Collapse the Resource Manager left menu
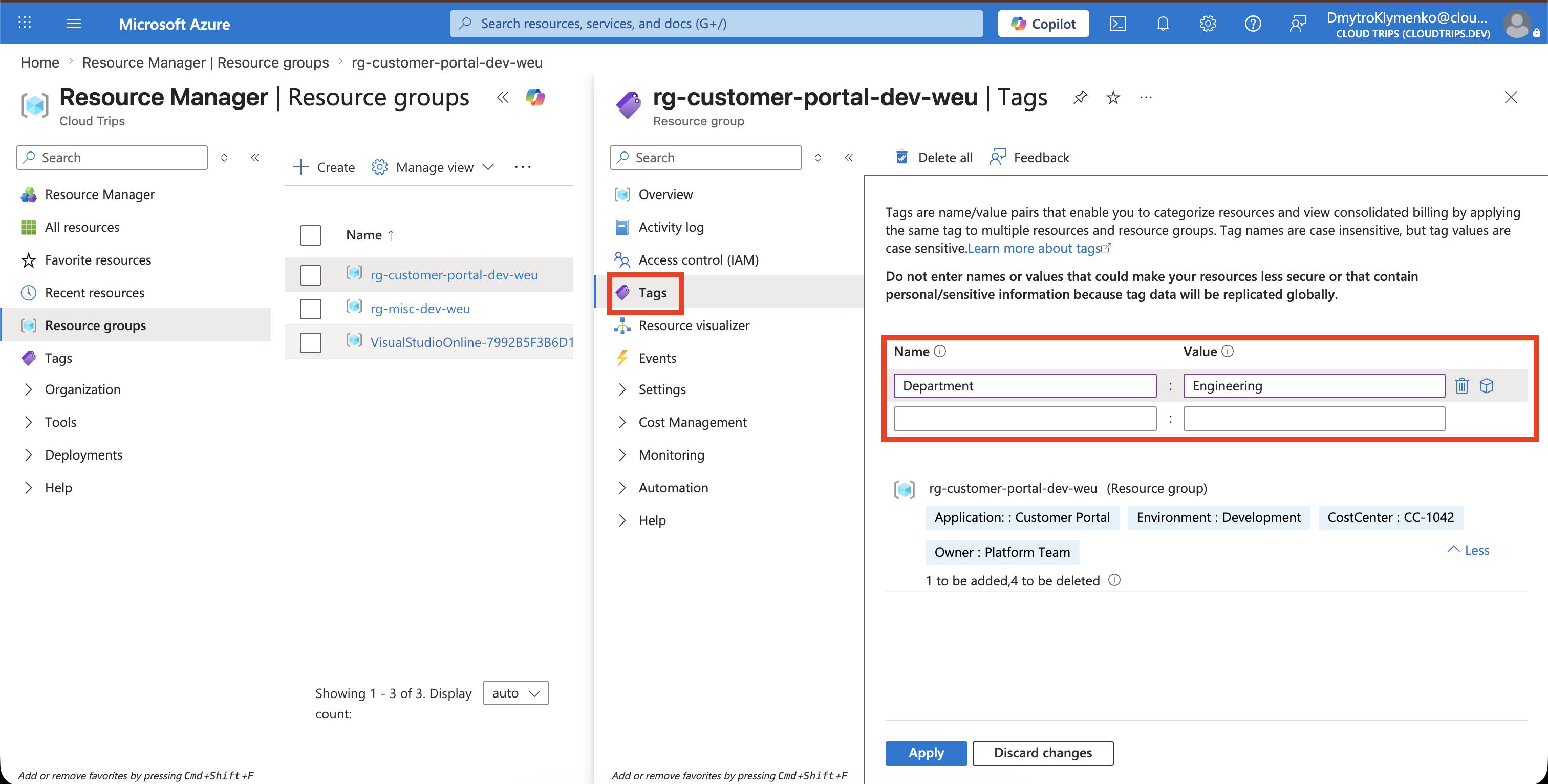This screenshot has width=1548, height=784. click(x=255, y=158)
